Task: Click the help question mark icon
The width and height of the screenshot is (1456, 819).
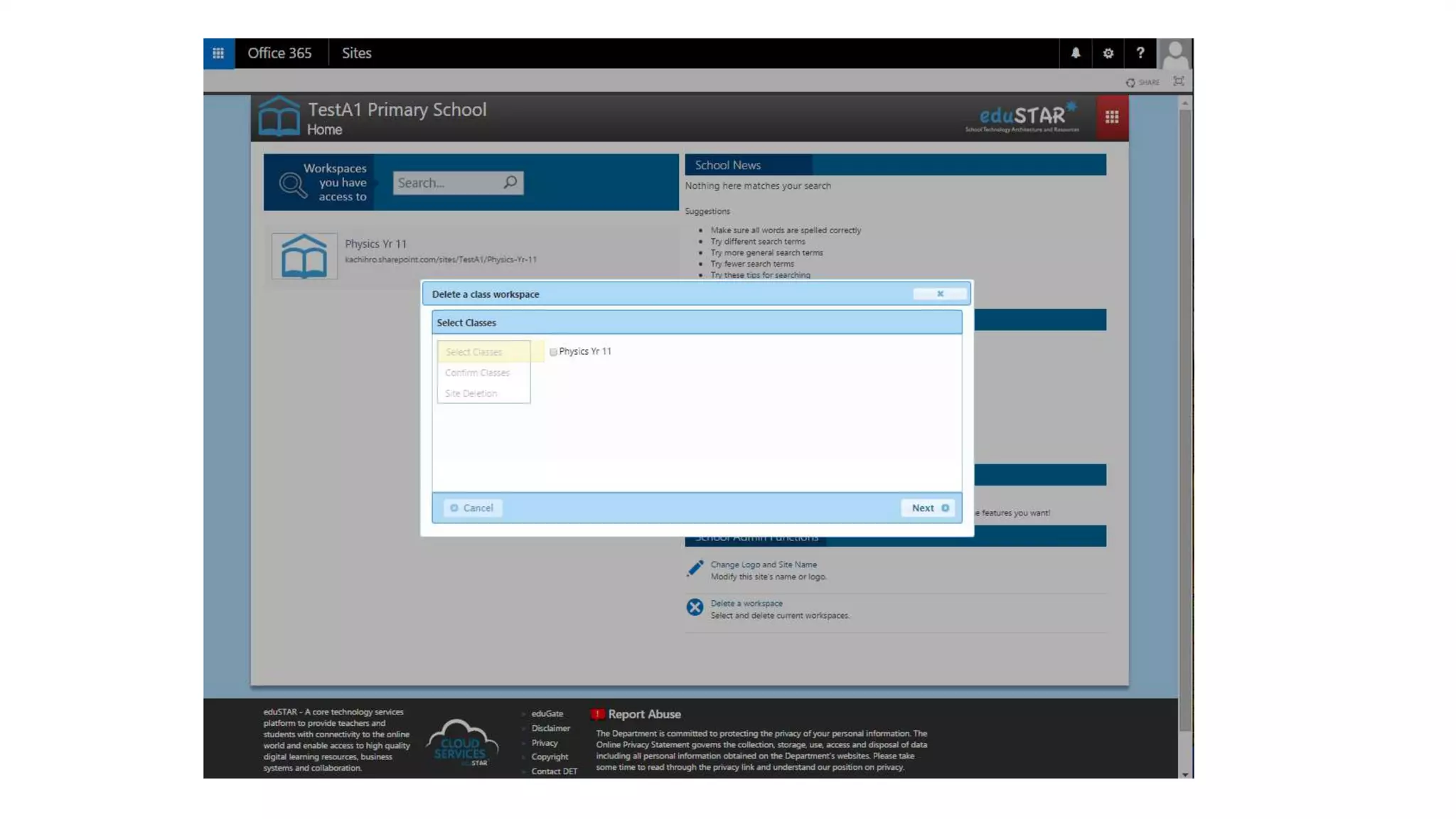Action: coord(1140,53)
